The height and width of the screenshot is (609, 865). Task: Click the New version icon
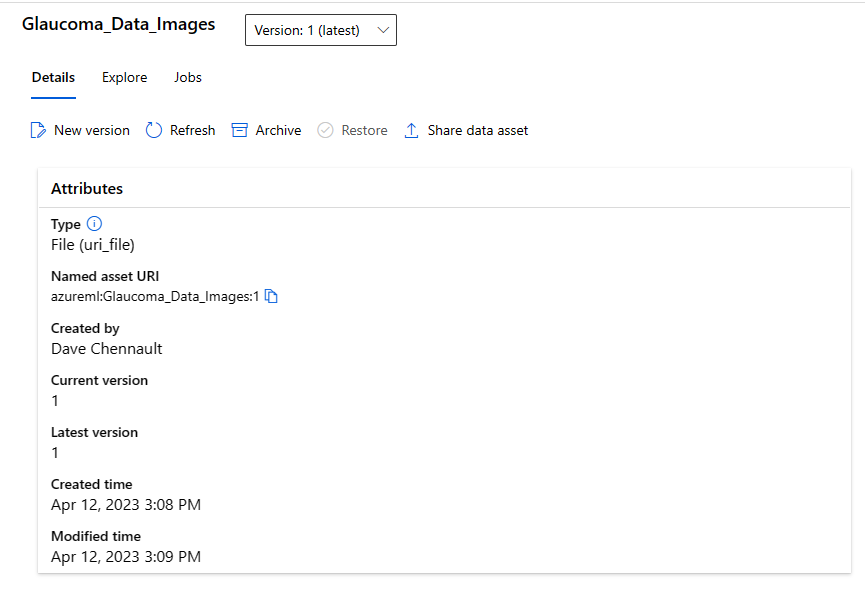(x=38, y=130)
